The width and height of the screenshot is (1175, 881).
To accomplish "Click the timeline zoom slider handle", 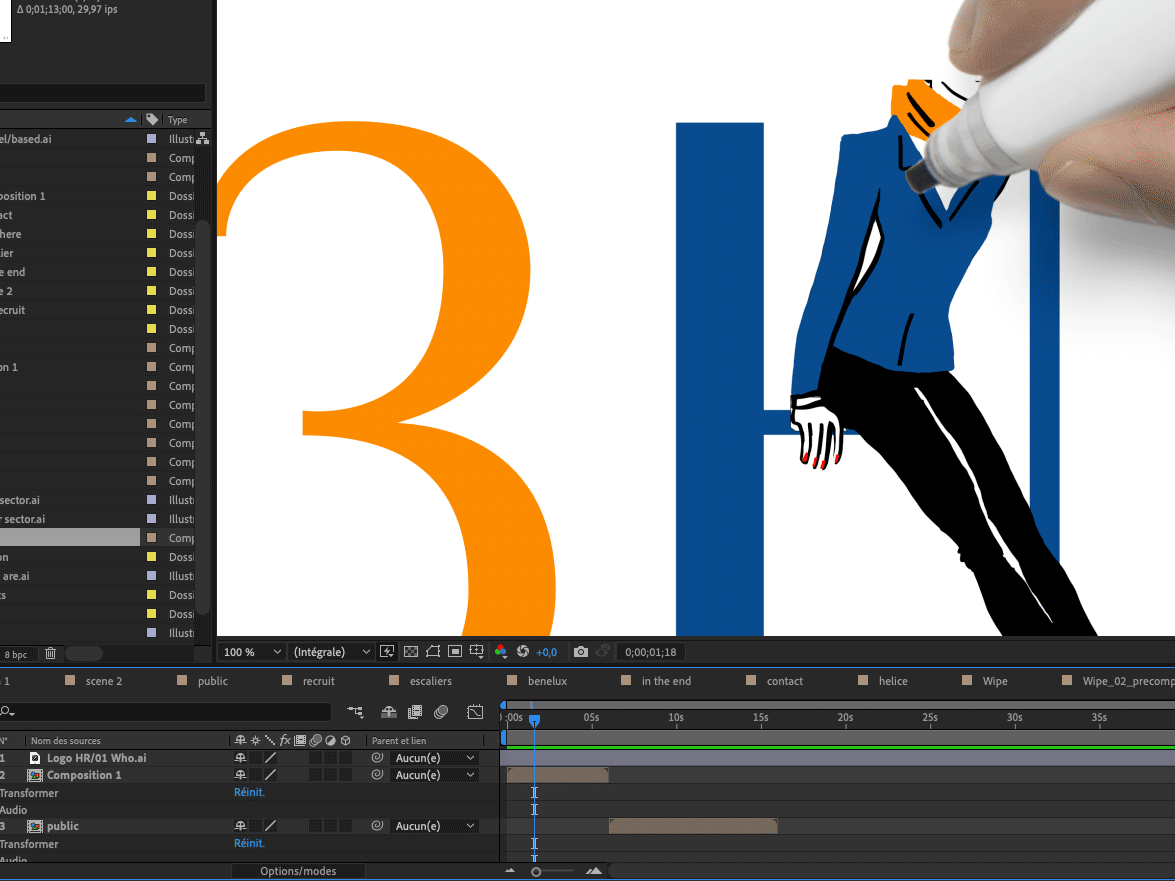I will tap(536, 872).
